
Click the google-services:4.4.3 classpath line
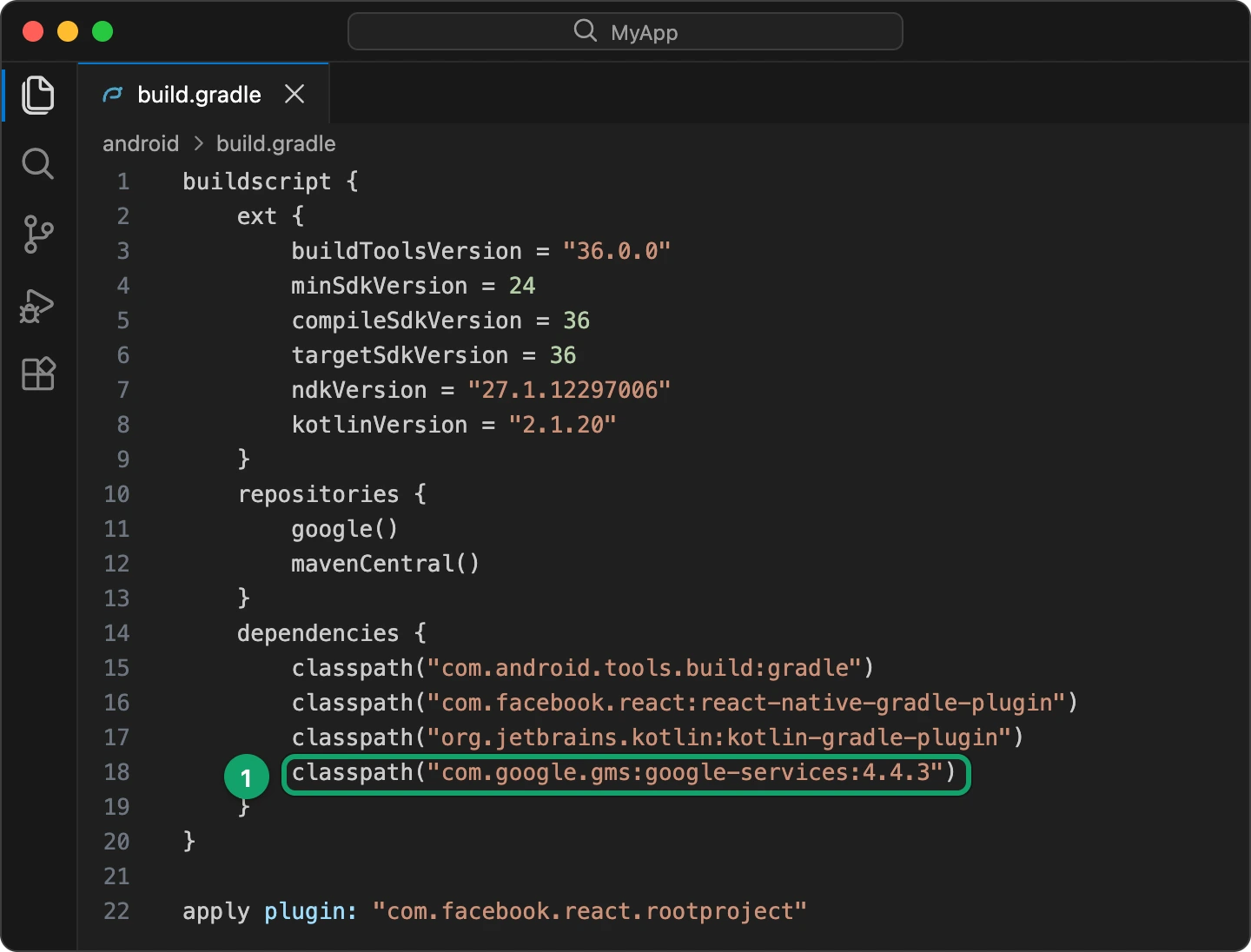[624, 772]
